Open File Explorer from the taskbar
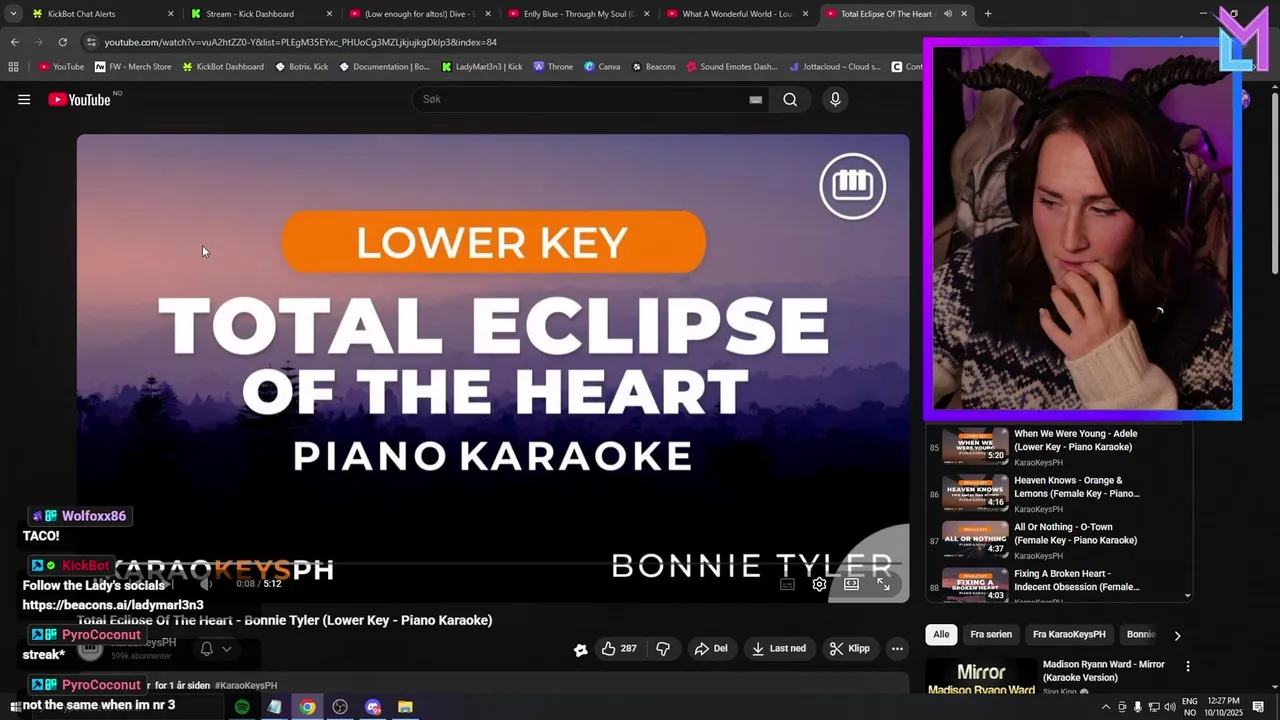The height and width of the screenshot is (720, 1280). pyautogui.click(x=405, y=707)
